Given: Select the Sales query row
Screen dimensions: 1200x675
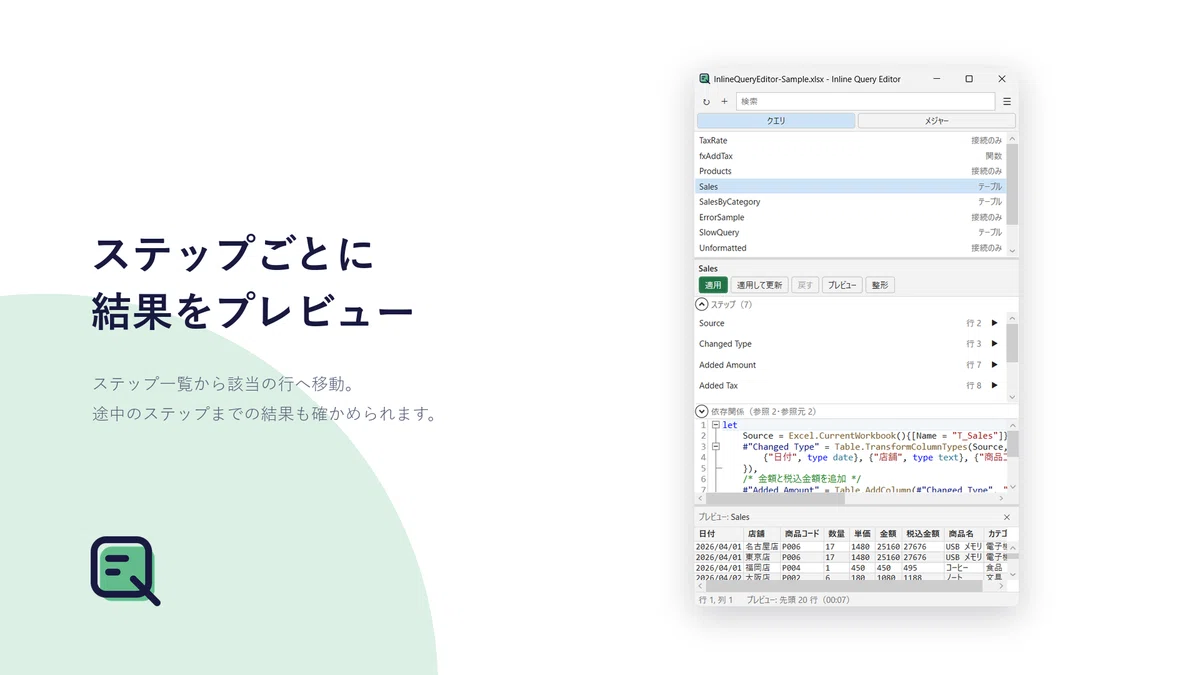Looking at the screenshot, I should pos(850,187).
